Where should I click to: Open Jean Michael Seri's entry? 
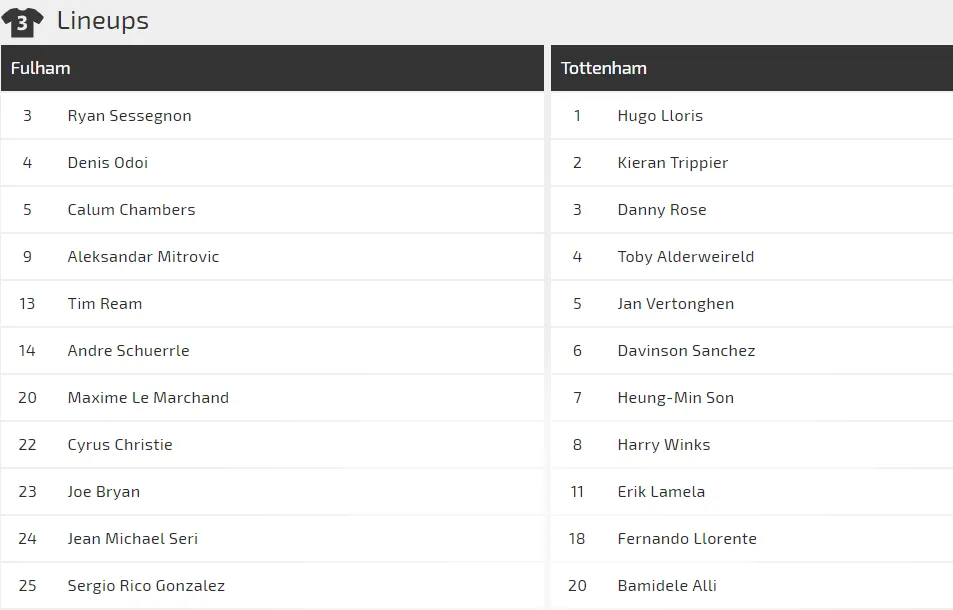[x=133, y=539]
